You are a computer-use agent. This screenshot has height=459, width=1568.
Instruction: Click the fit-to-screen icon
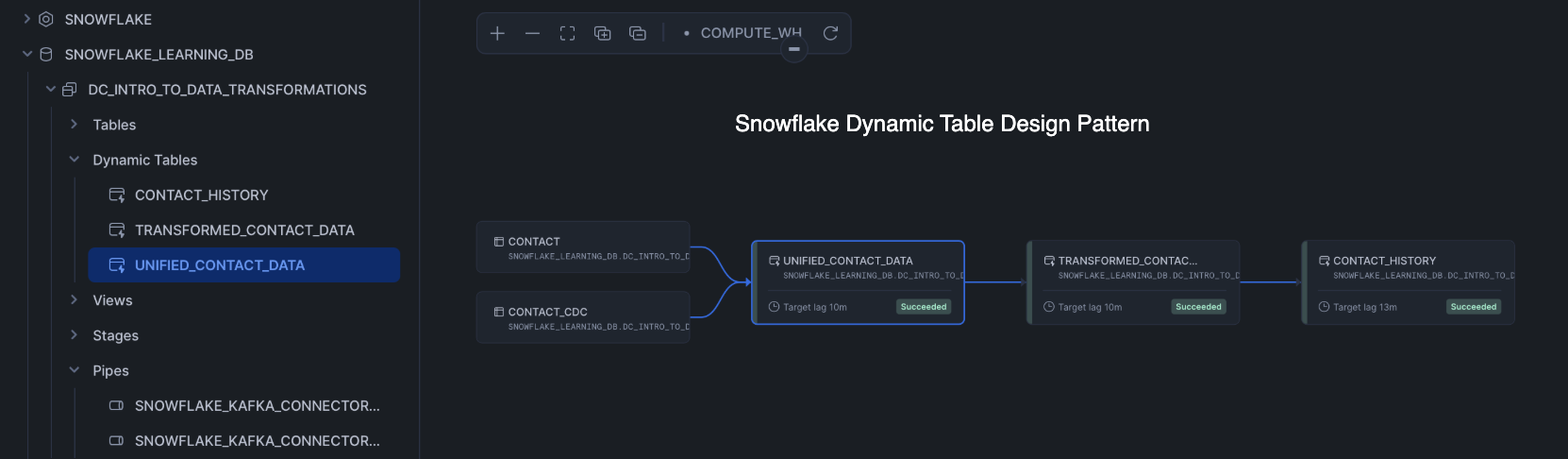(x=567, y=33)
